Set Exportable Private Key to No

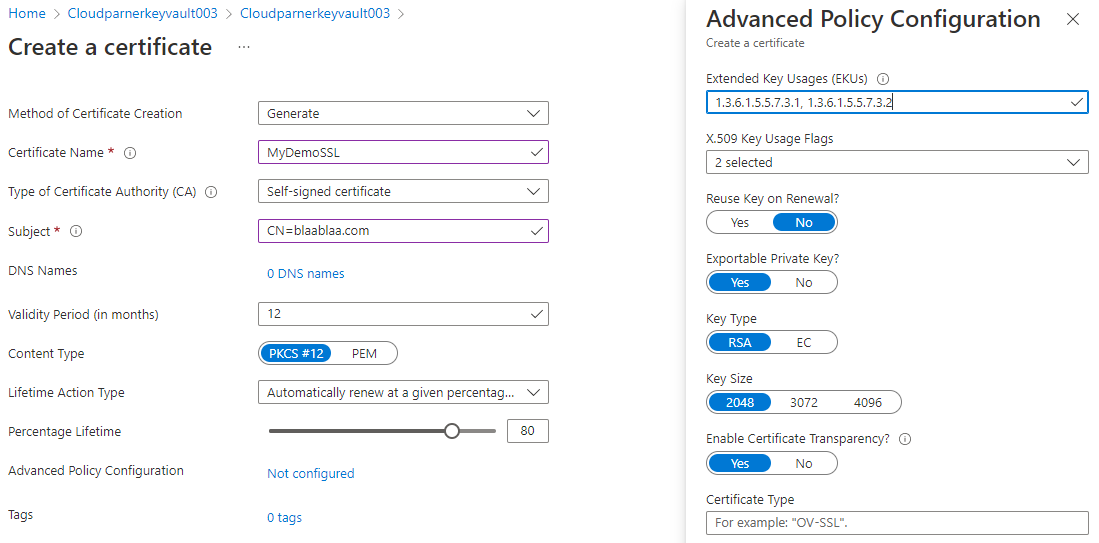pos(804,282)
